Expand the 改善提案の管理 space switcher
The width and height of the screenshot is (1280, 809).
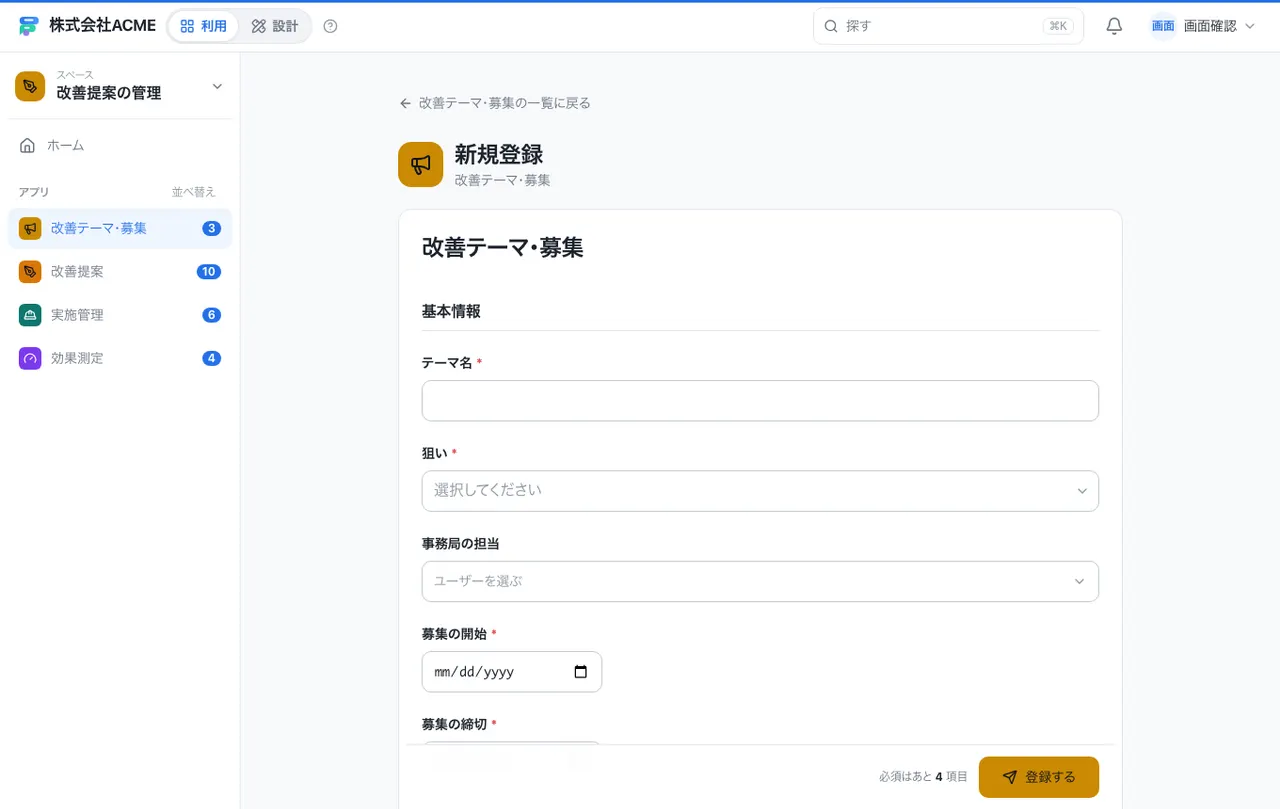click(x=120, y=86)
